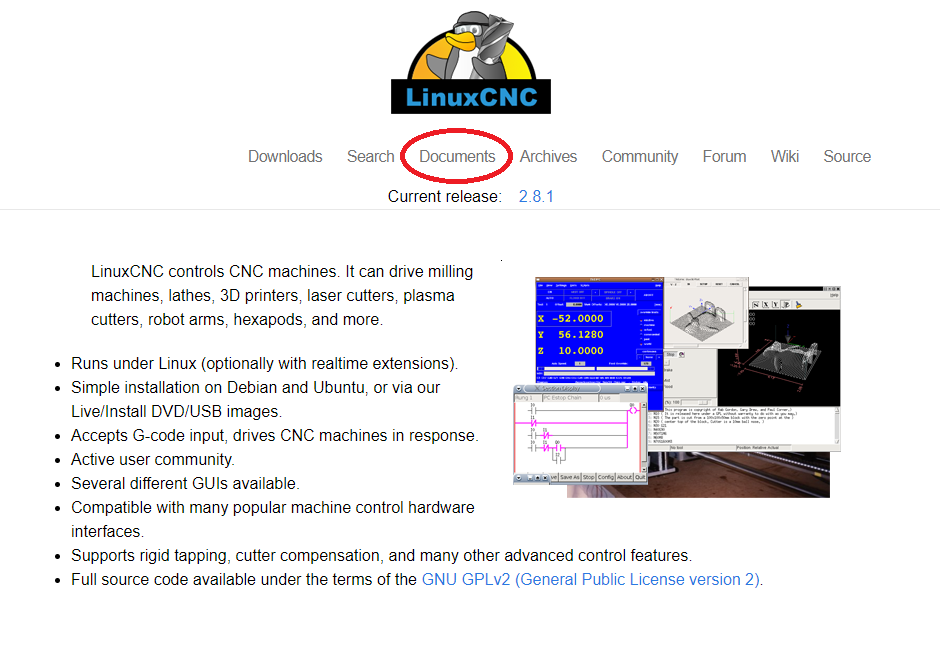
Task: Open the Source code link
Action: pos(847,156)
